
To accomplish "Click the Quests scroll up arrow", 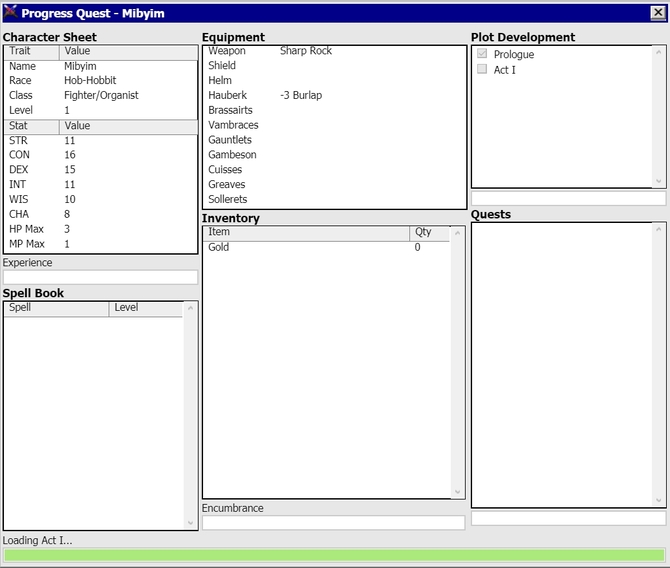I will 658,230.
